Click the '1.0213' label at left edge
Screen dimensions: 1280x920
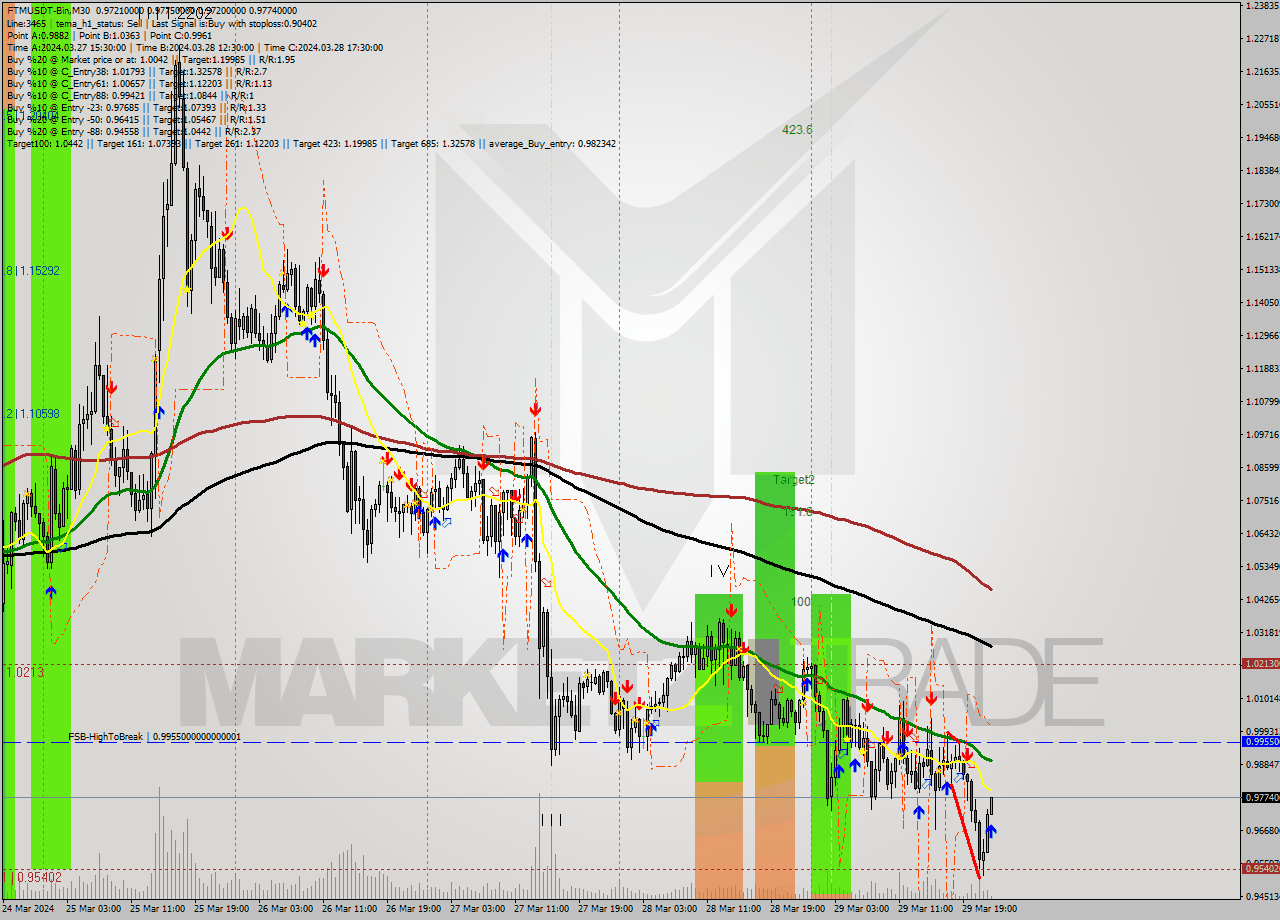(24, 672)
